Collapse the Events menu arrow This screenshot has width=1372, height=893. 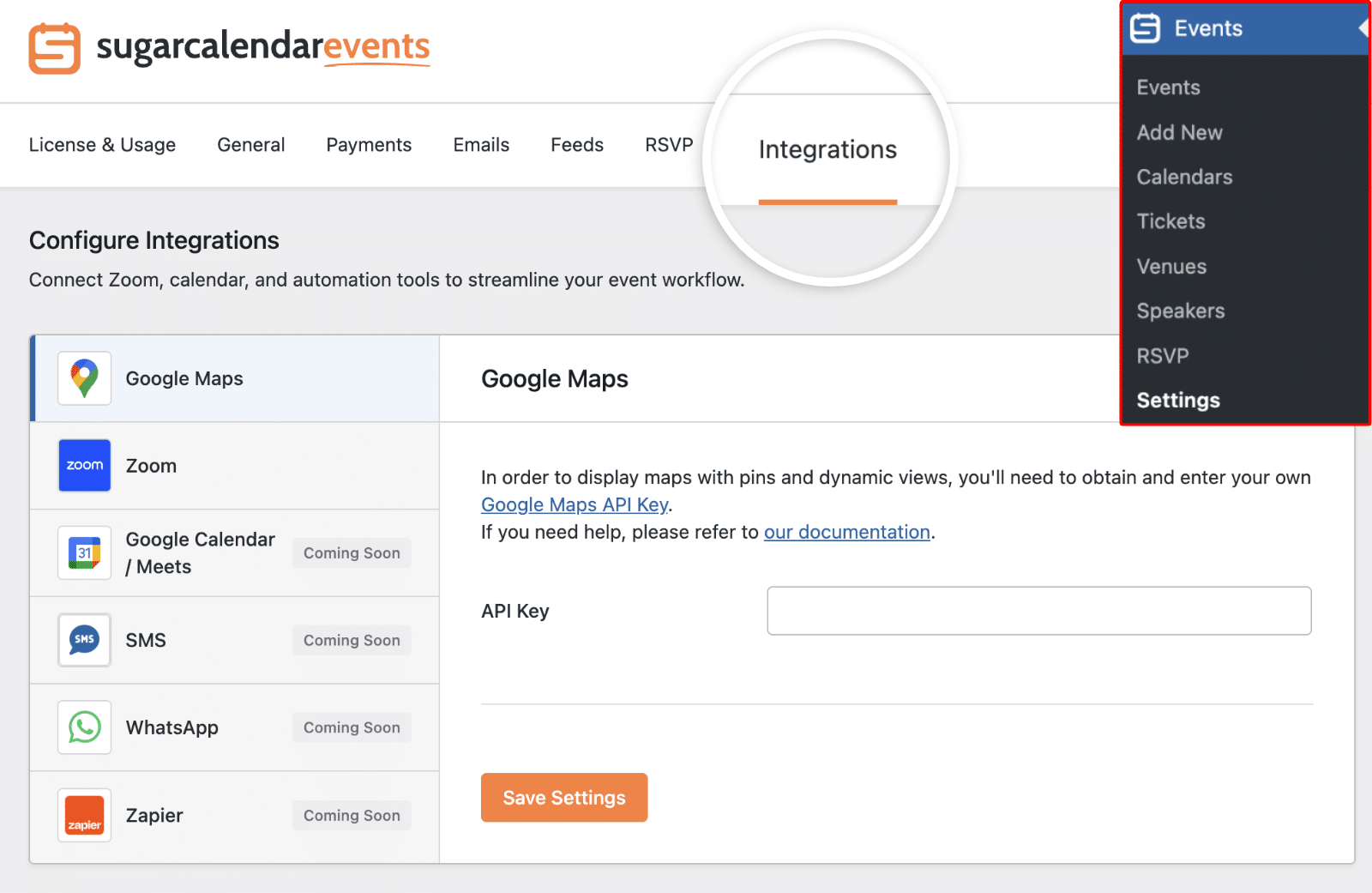tap(1363, 28)
